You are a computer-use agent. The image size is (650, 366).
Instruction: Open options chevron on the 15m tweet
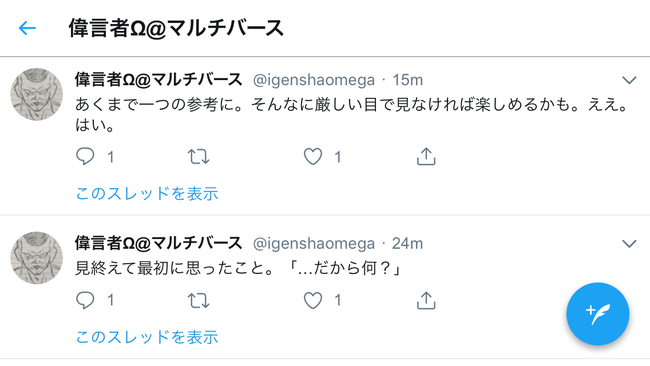(x=629, y=80)
